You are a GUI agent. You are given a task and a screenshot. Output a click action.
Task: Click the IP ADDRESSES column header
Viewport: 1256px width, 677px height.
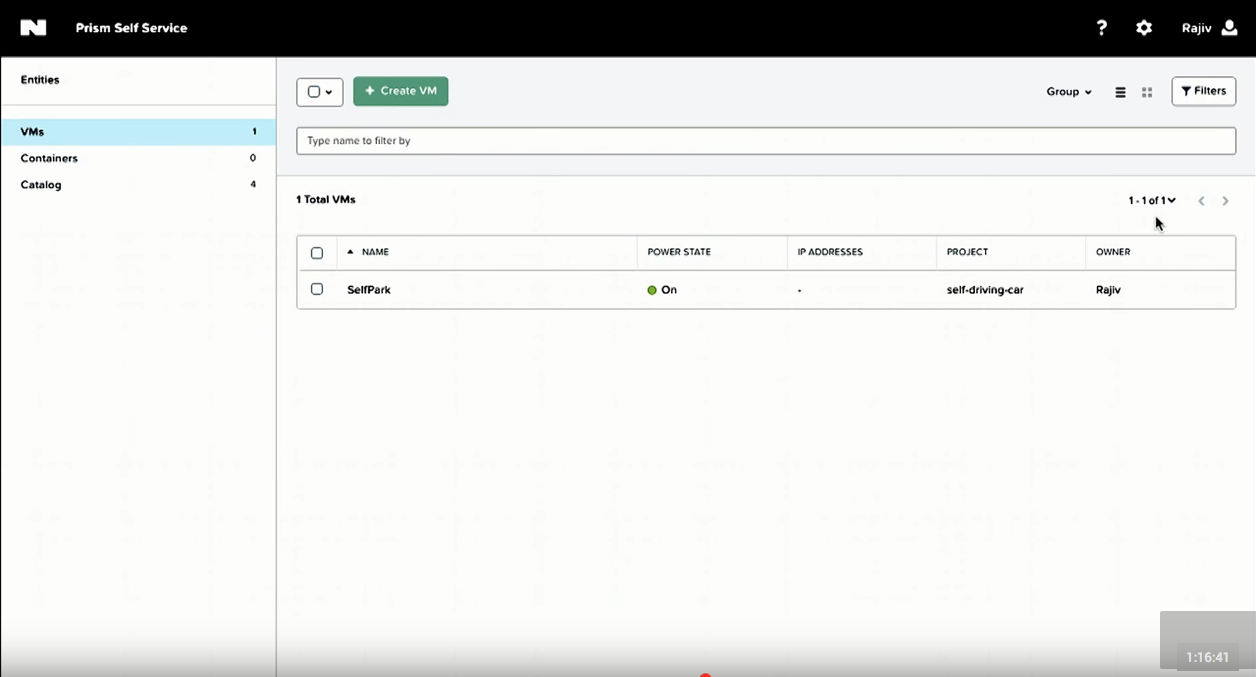pyautogui.click(x=830, y=252)
